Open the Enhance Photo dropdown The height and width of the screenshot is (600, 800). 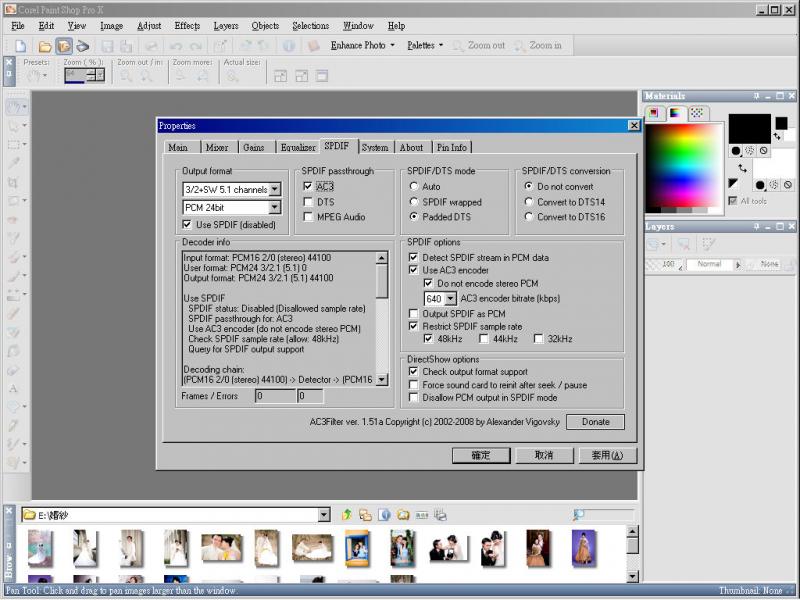[x=362, y=46]
